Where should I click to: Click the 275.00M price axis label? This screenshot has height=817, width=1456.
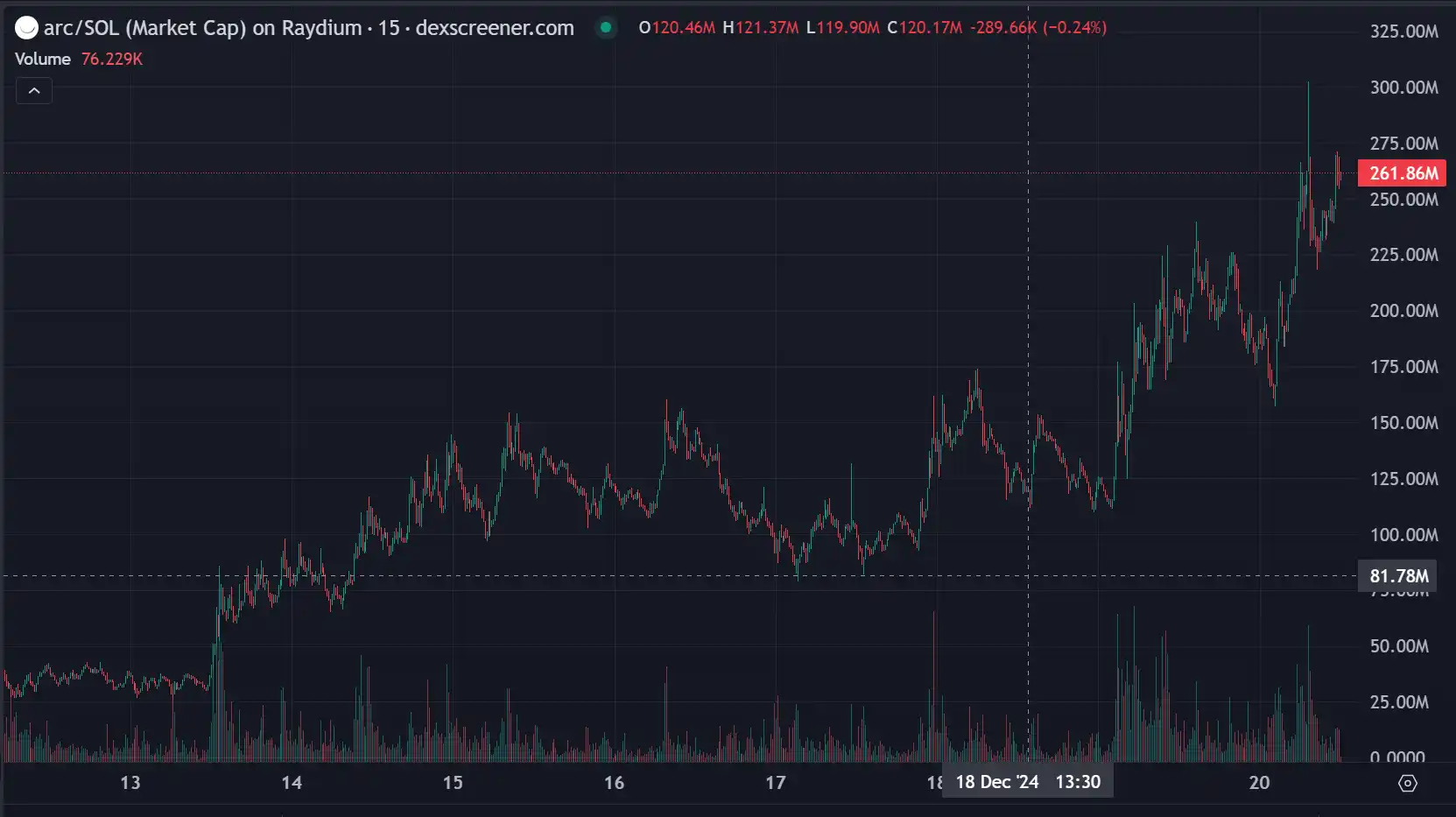(x=1403, y=144)
